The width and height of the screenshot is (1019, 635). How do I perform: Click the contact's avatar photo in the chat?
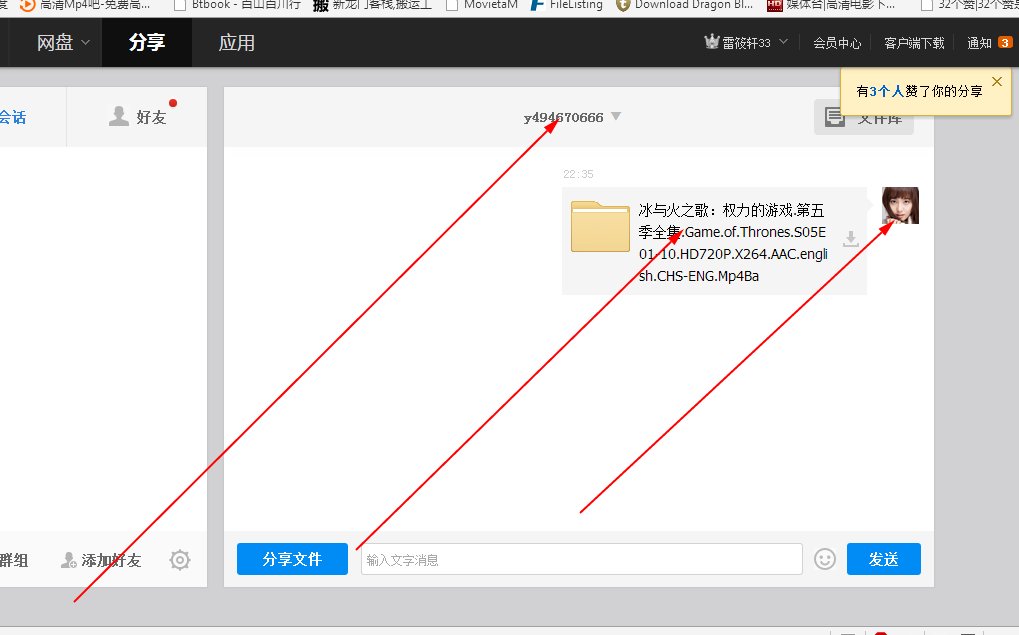(x=900, y=205)
